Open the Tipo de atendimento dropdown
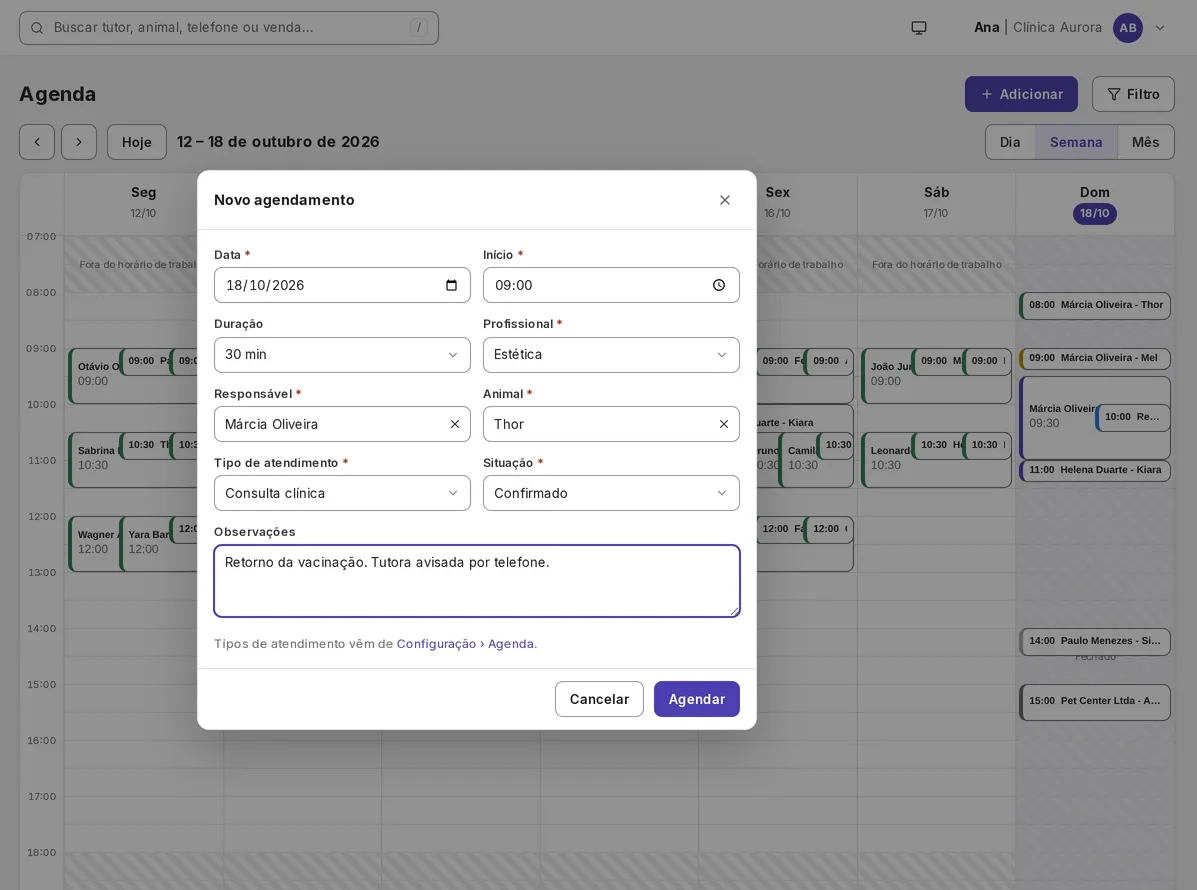1197x890 pixels. [x=342, y=494]
